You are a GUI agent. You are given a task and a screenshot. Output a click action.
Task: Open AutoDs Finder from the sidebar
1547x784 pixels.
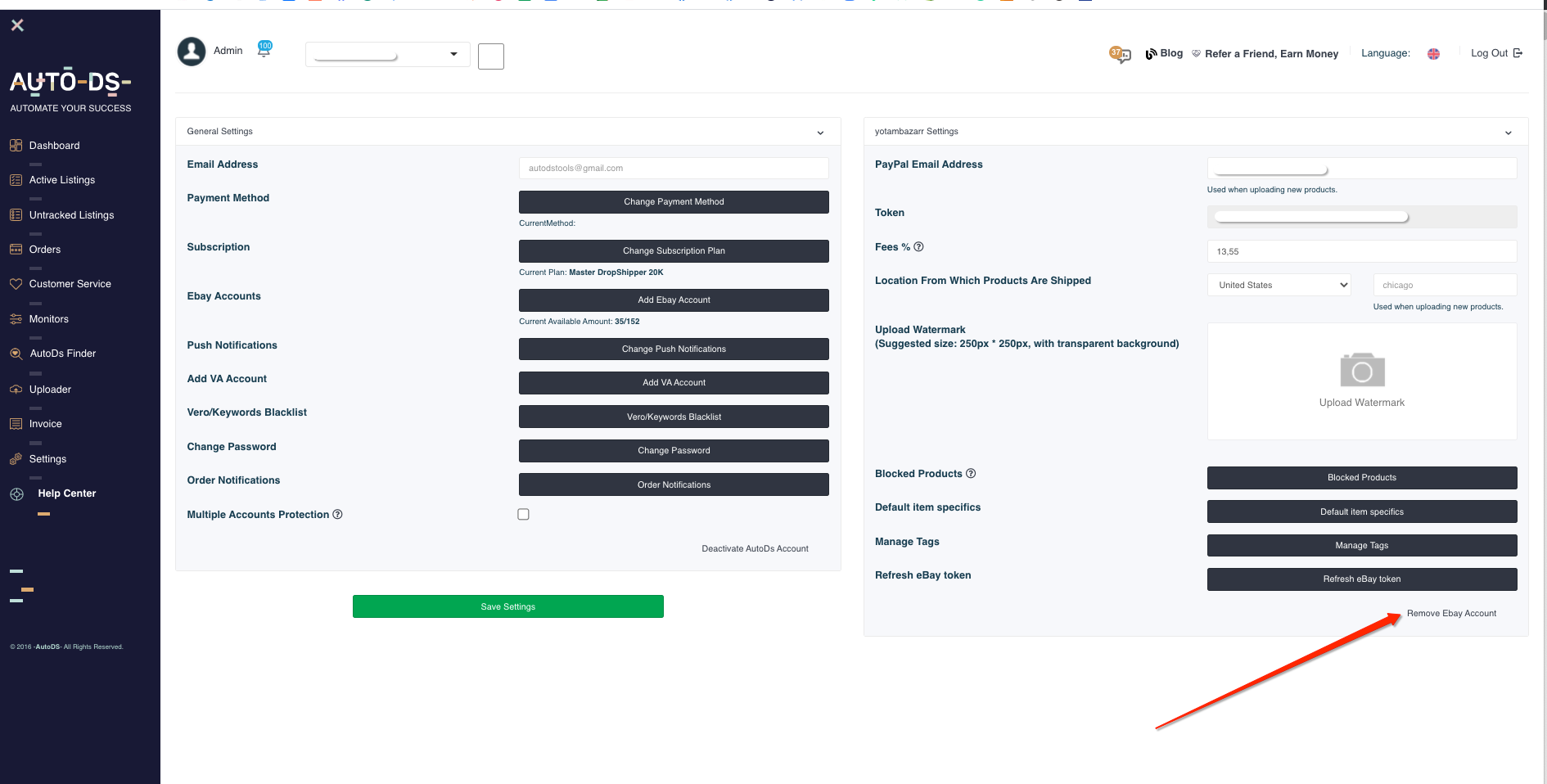click(x=63, y=354)
